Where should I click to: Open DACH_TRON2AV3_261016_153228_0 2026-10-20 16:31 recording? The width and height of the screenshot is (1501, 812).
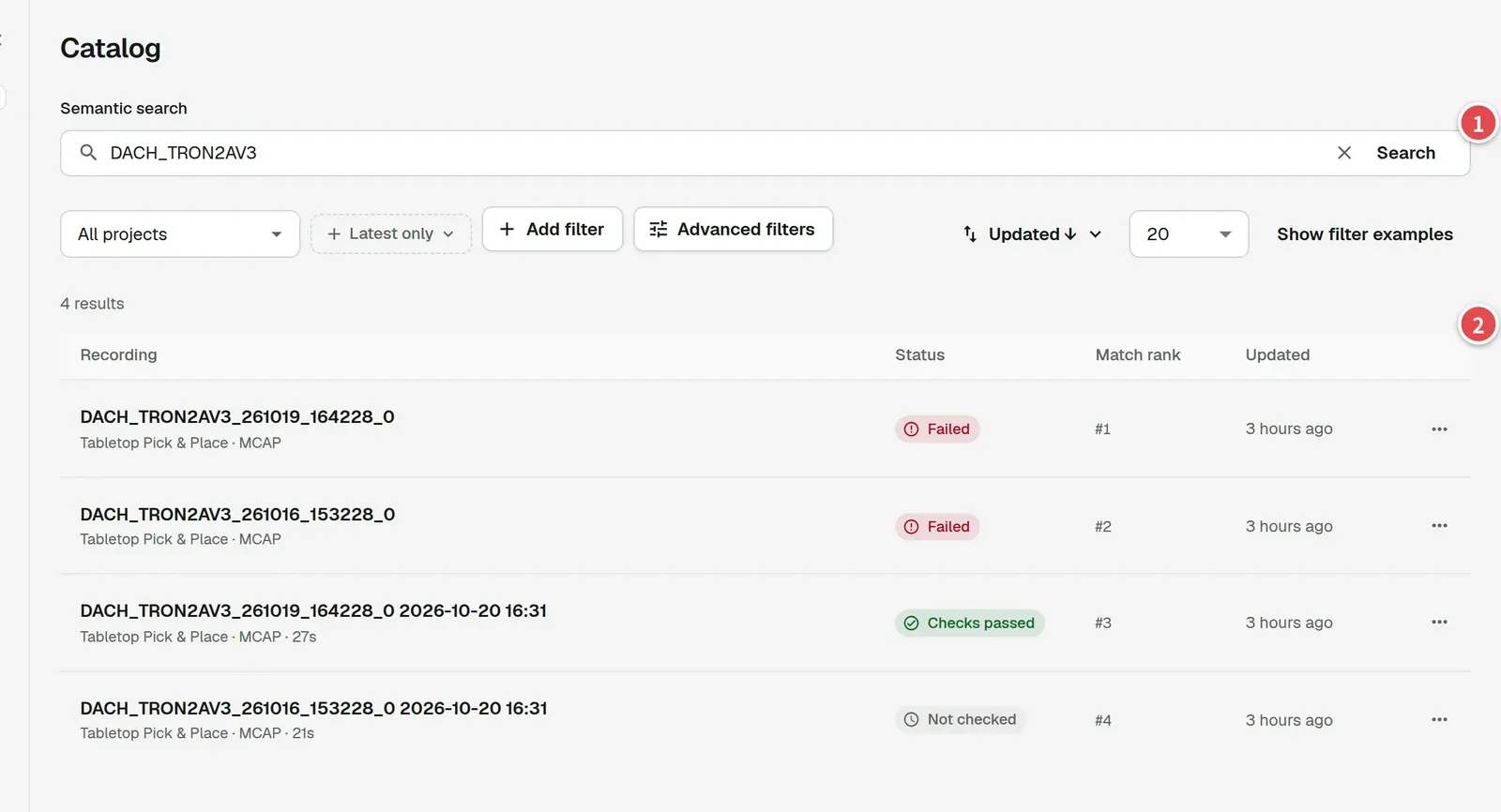313,708
